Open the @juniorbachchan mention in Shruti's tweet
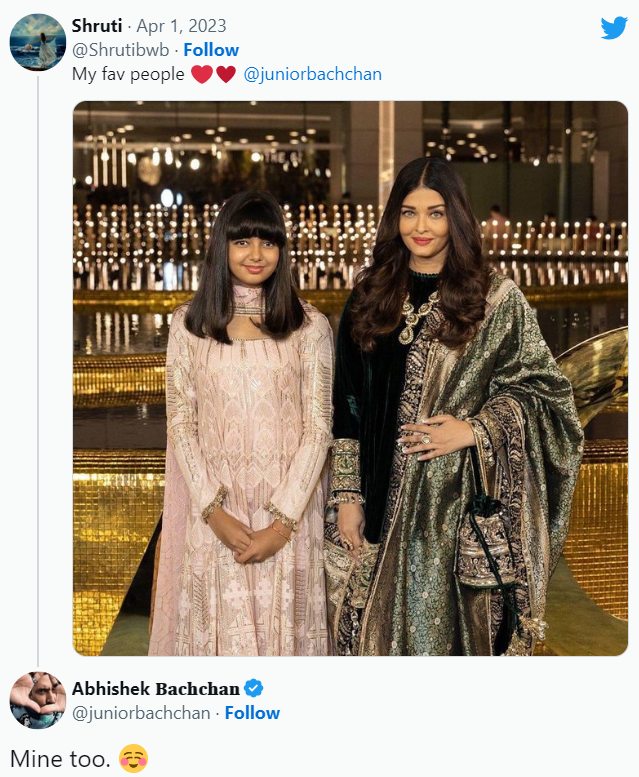Screen dimensions: 639x777 pos(312,74)
